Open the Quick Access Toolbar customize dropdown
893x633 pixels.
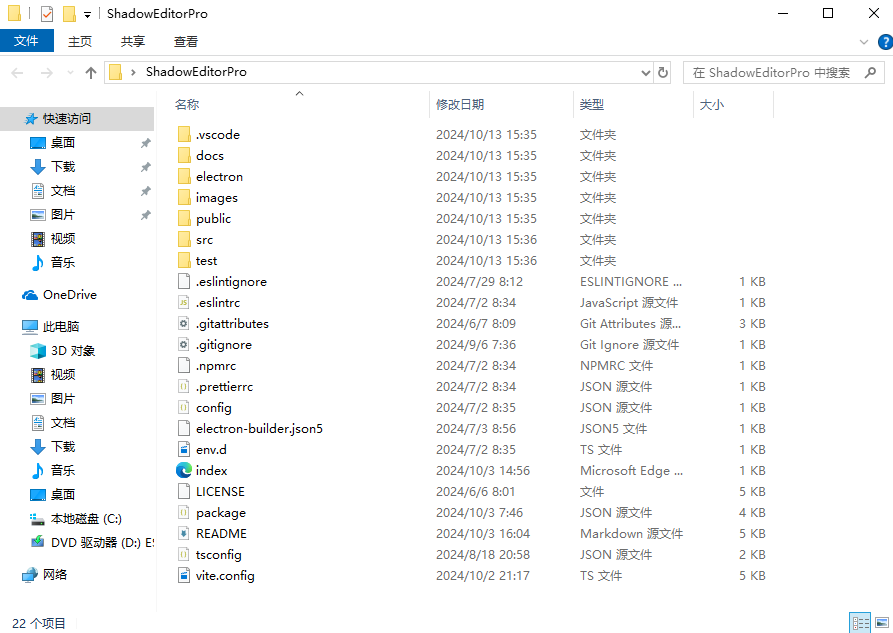pos(88,14)
